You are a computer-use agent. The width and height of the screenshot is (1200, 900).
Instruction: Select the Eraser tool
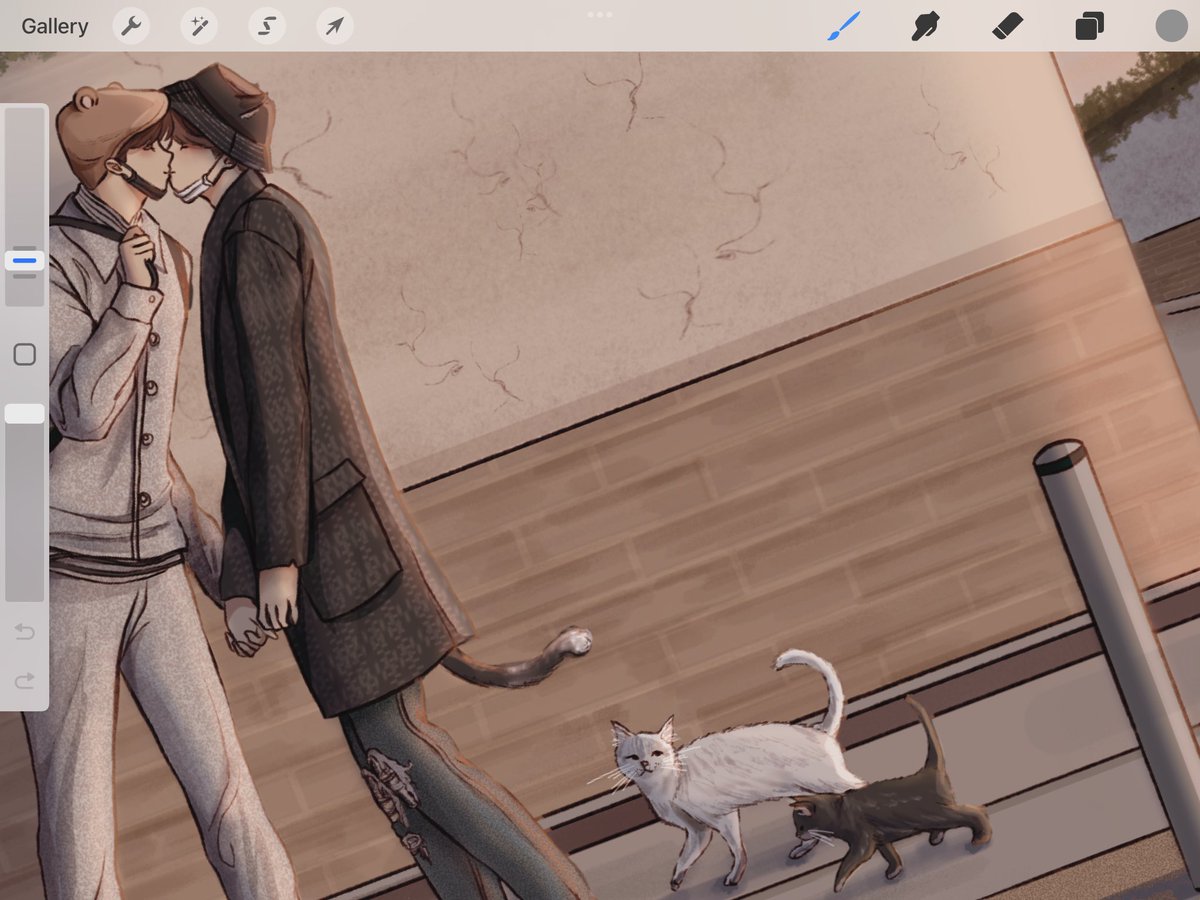coord(1007,26)
